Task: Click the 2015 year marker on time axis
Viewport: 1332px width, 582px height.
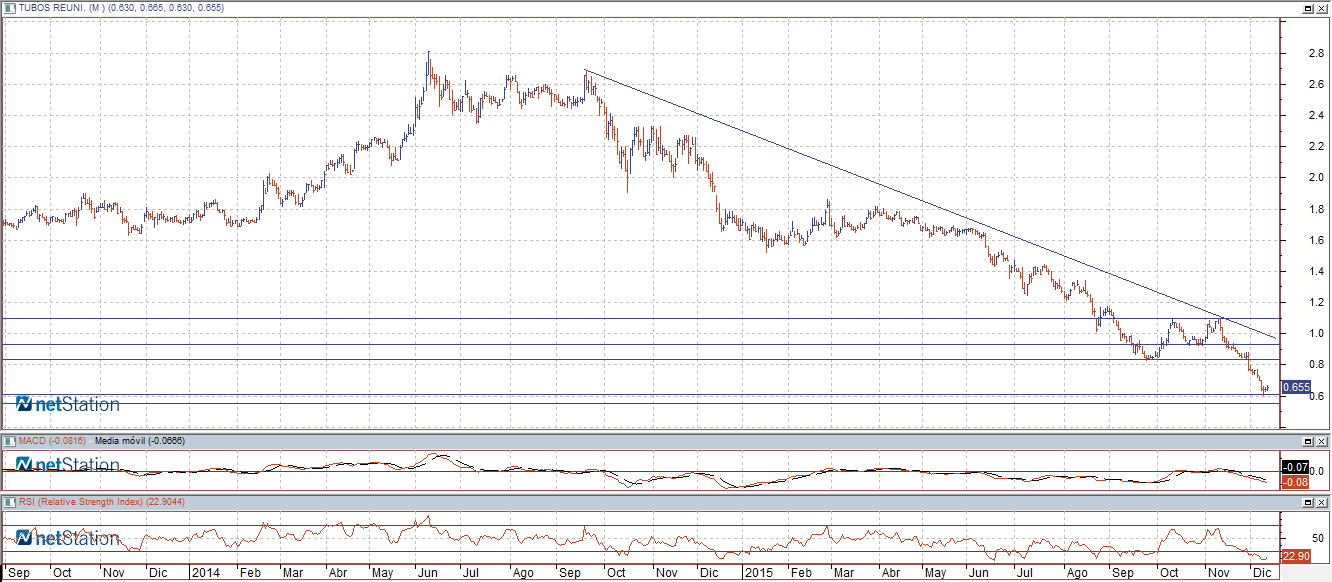Action: point(758,574)
